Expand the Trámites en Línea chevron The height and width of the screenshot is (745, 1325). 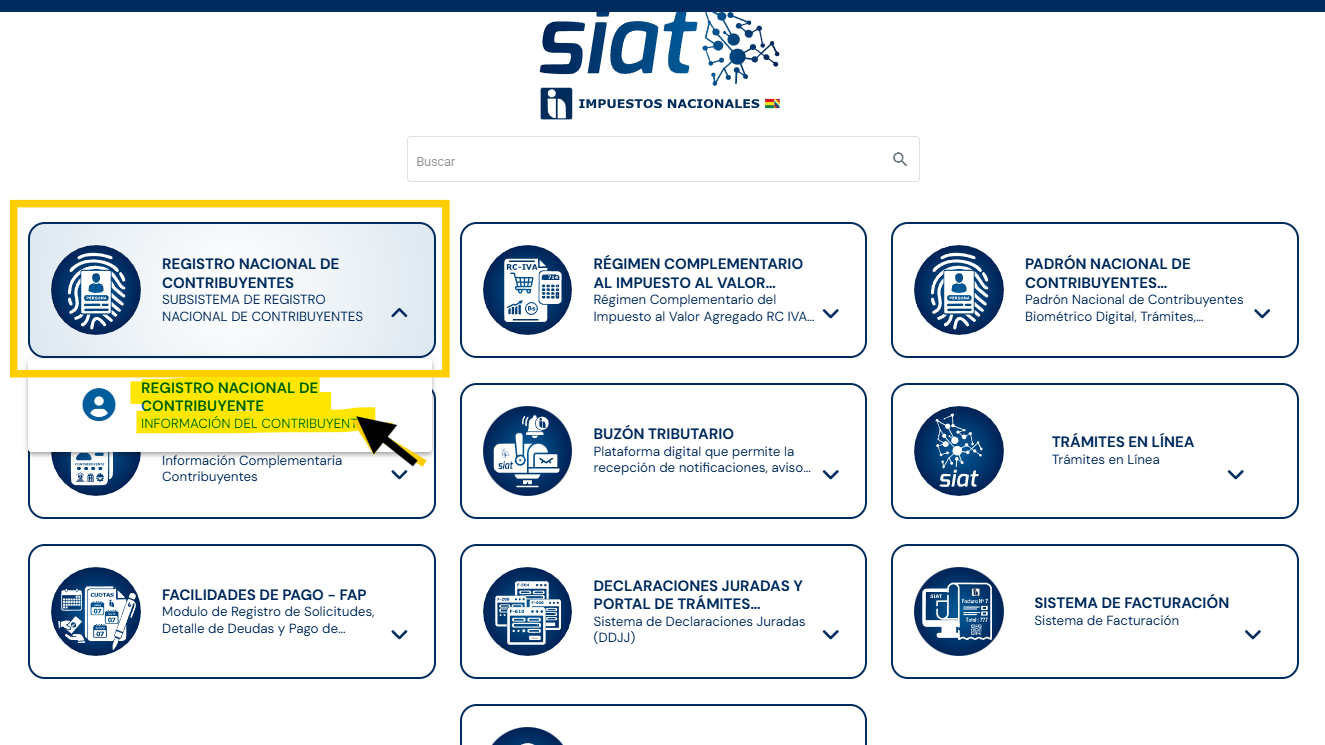tap(1236, 474)
